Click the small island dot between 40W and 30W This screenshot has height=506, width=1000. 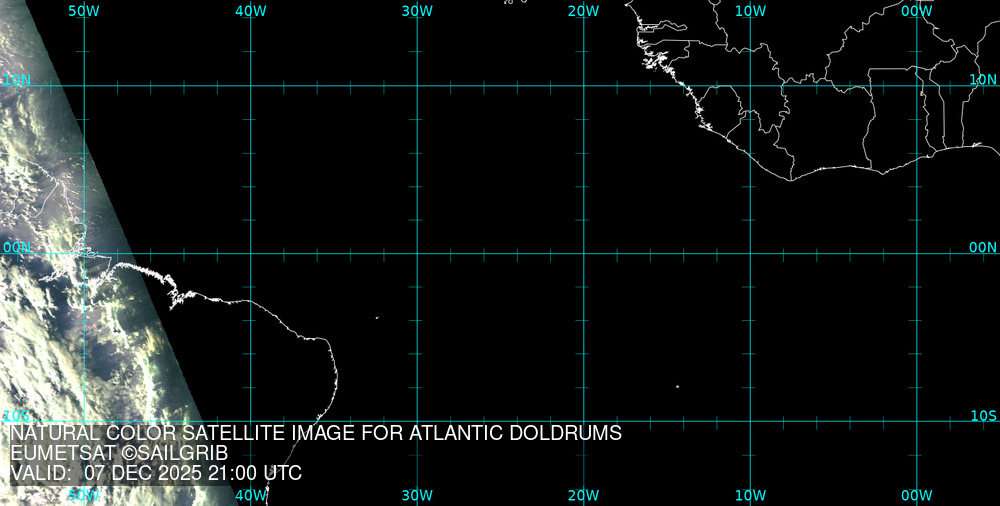click(377, 318)
